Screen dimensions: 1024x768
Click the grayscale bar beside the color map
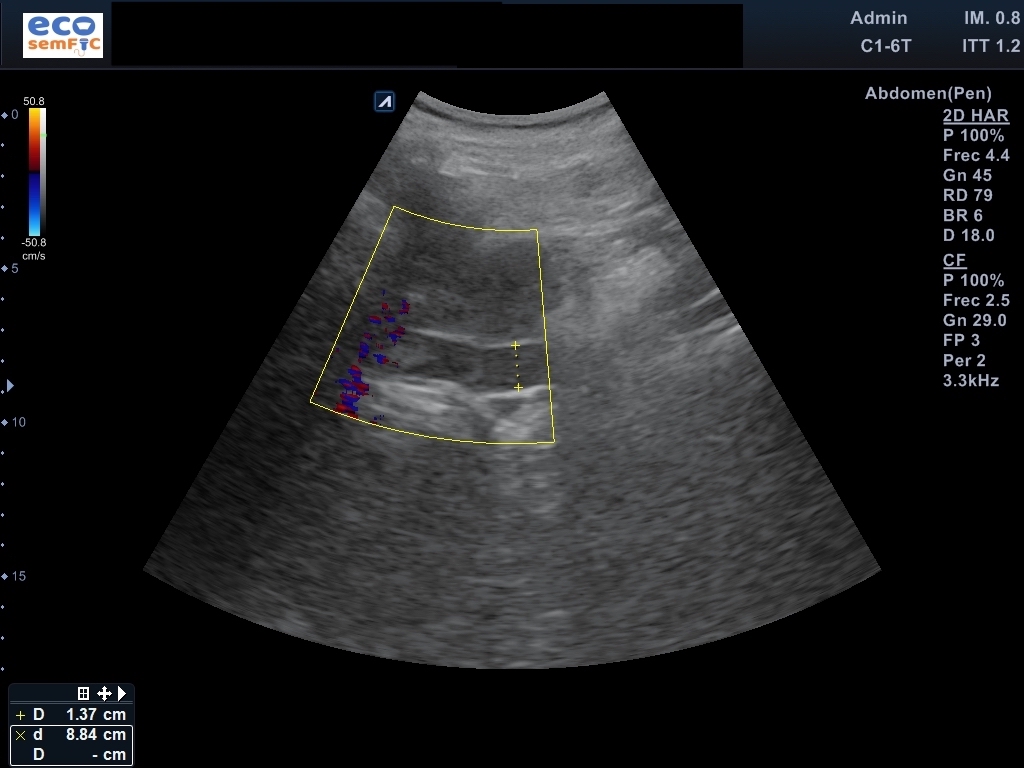(x=42, y=172)
